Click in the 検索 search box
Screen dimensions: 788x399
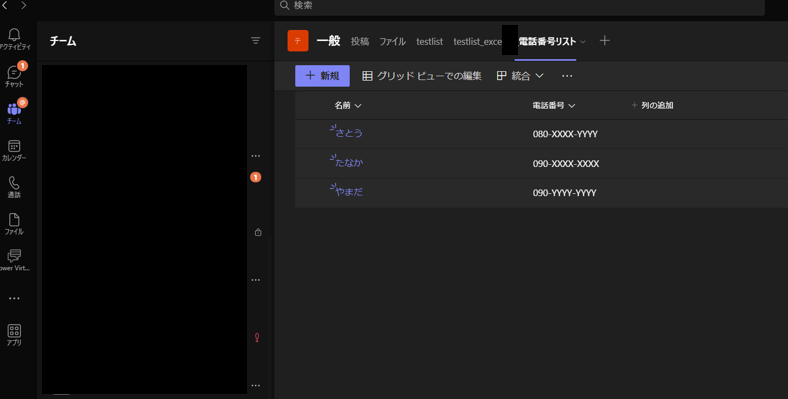[520, 6]
